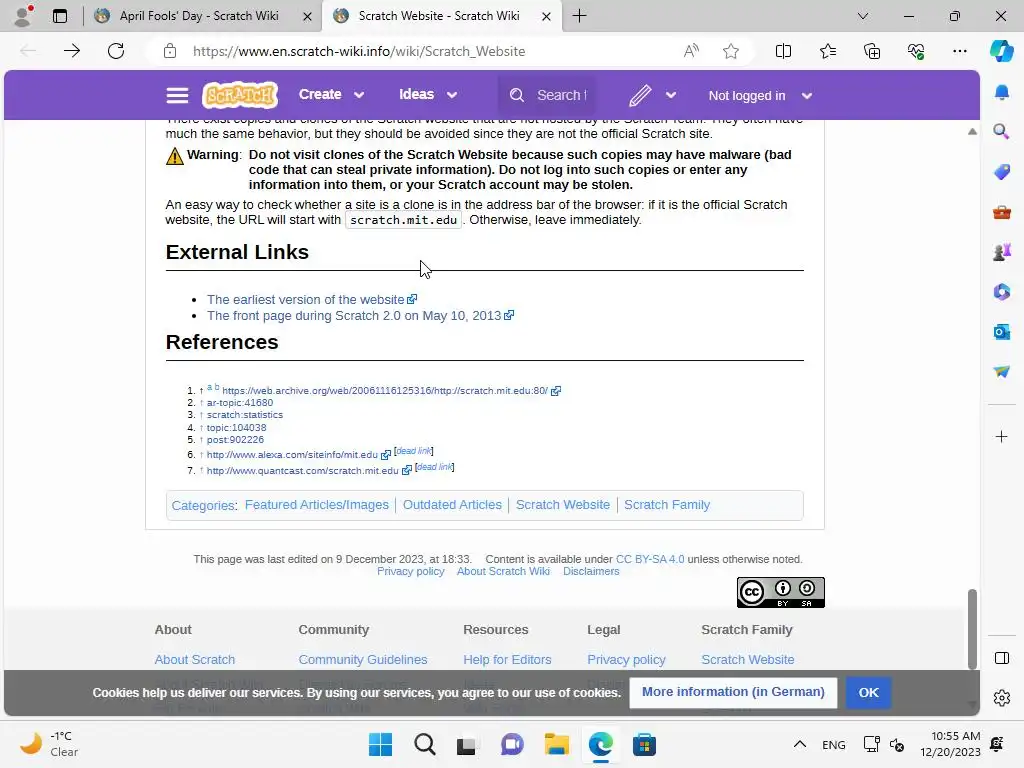Screen dimensions: 1024x768
Task: Open the Windows Start menu
Action: pyautogui.click(x=380, y=744)
